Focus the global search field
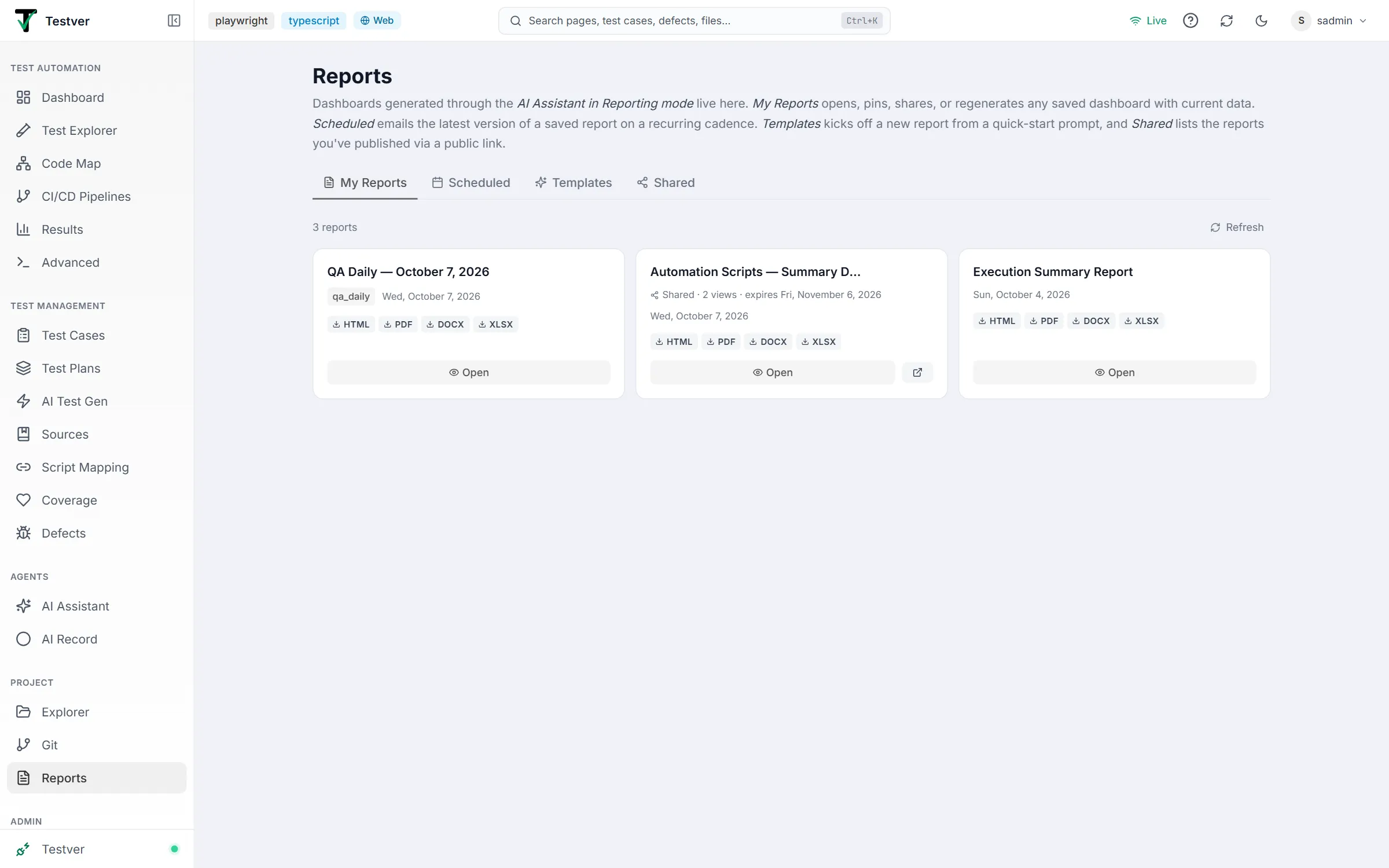The width and height of the screenshot is (1389, 868). pos(694,21)
